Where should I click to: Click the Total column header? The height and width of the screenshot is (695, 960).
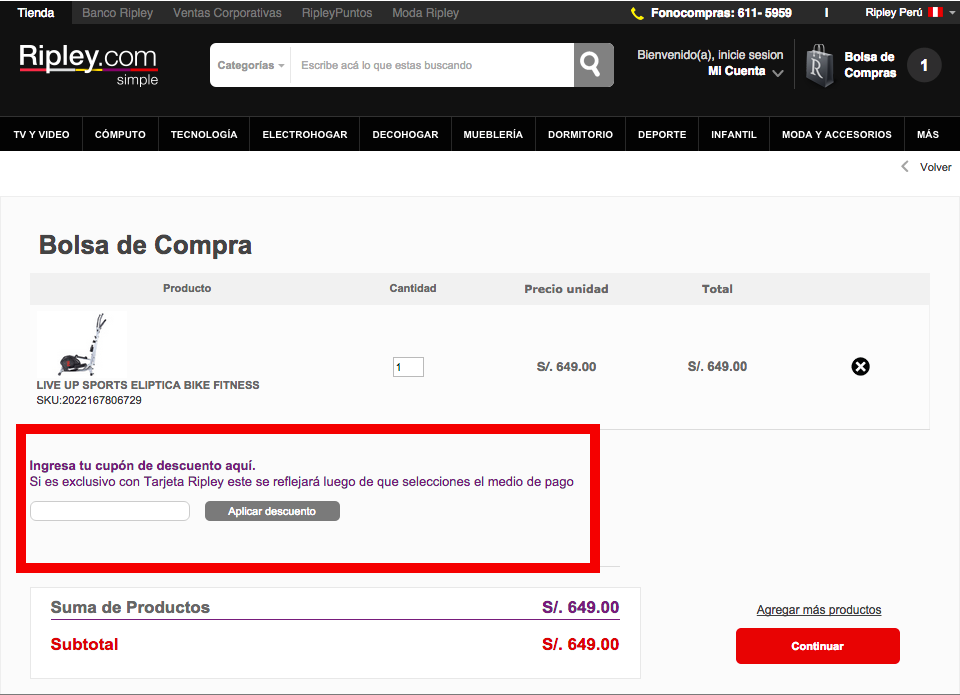click(717, 289)
